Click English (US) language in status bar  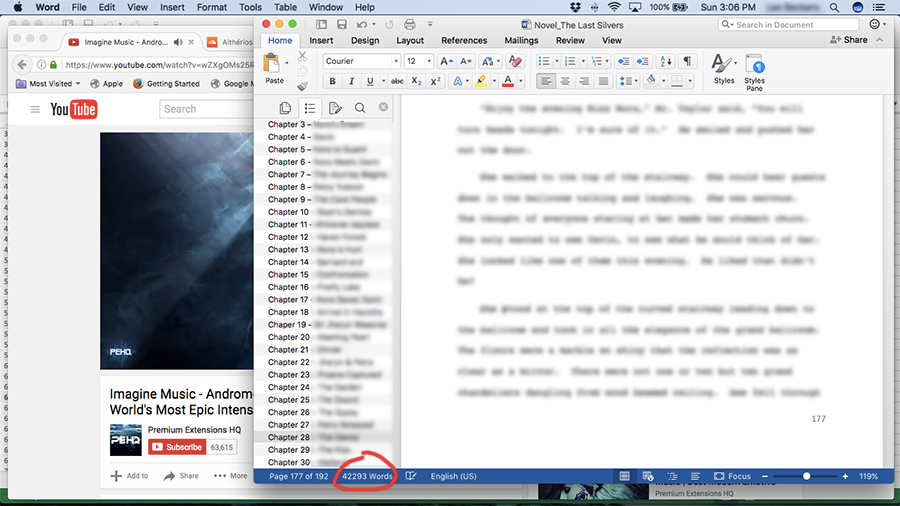(453, 476)
